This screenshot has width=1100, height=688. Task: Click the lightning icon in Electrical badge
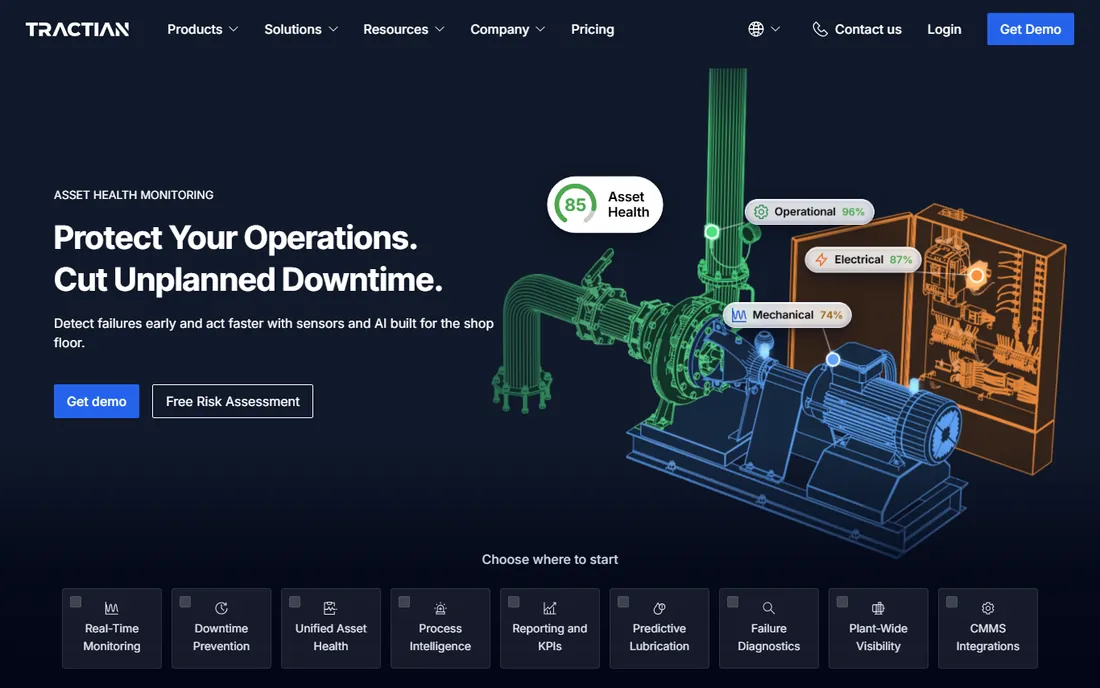[821, 259]
